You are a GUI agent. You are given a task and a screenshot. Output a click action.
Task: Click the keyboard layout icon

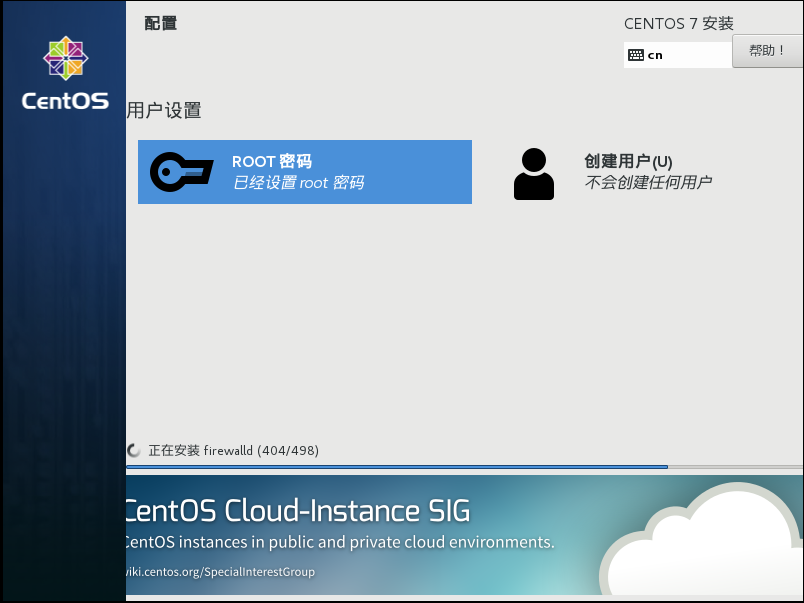tap(636, 55)
